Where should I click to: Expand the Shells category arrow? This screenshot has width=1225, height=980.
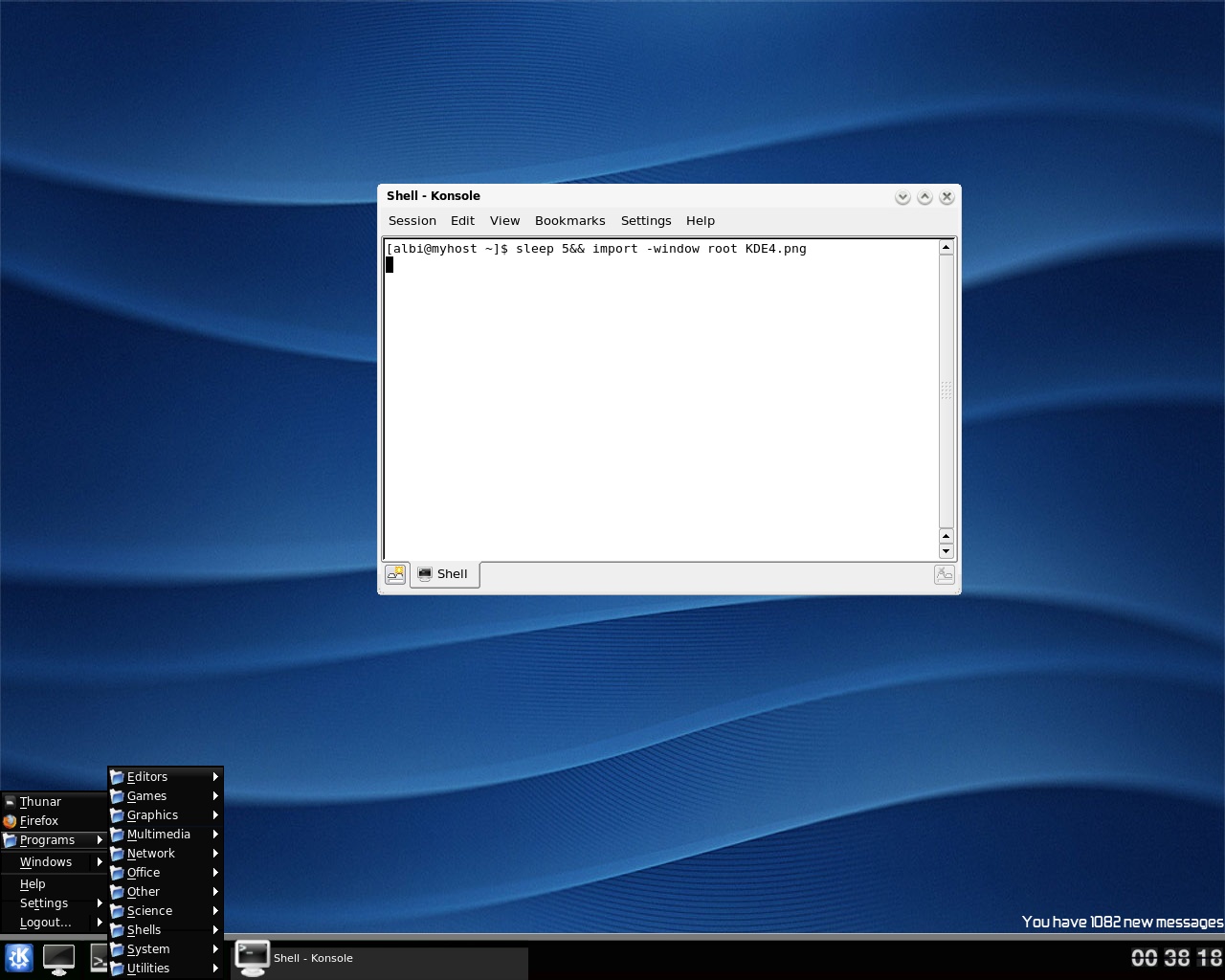coord(215,930)
